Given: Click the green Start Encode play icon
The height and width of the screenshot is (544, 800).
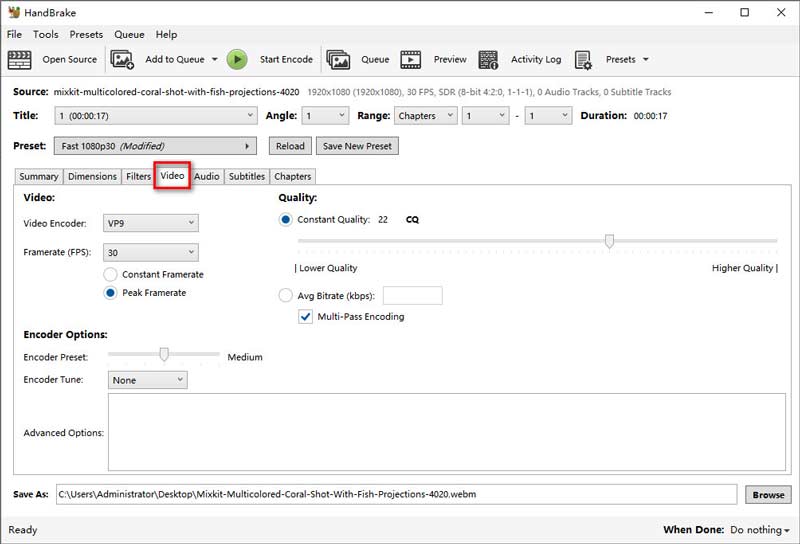Looking at the screenshot, I should (237, 60).
